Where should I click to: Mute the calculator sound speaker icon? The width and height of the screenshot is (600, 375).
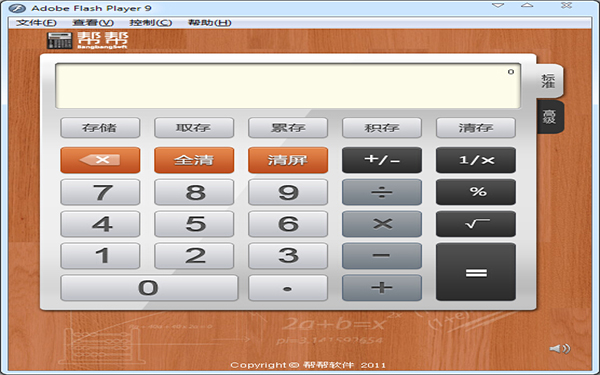pyautogui.click(x=560, y=349)
